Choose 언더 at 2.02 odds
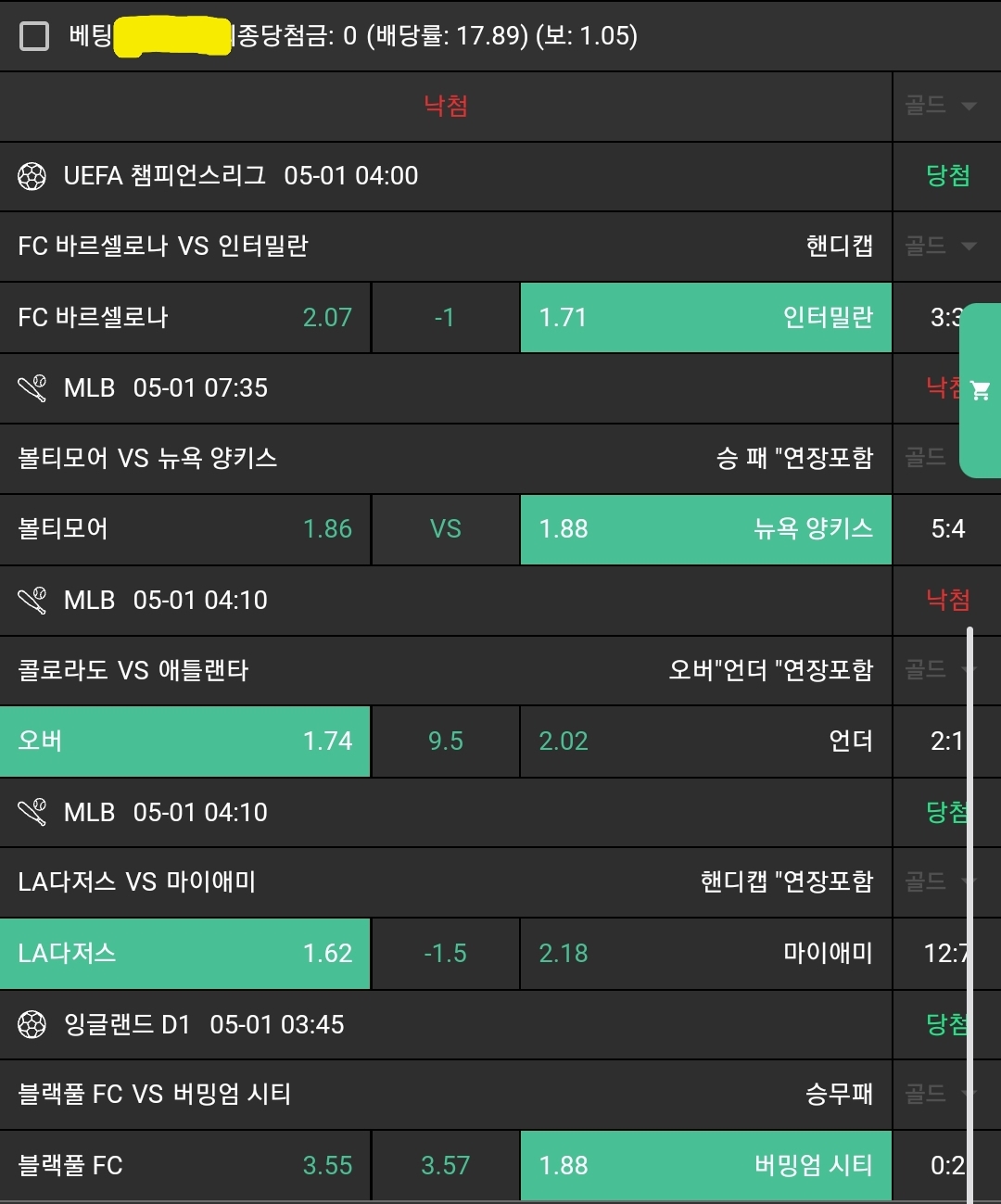Image resolution: width=1001 pixels, height=1204 pixels. click(705, 741)
